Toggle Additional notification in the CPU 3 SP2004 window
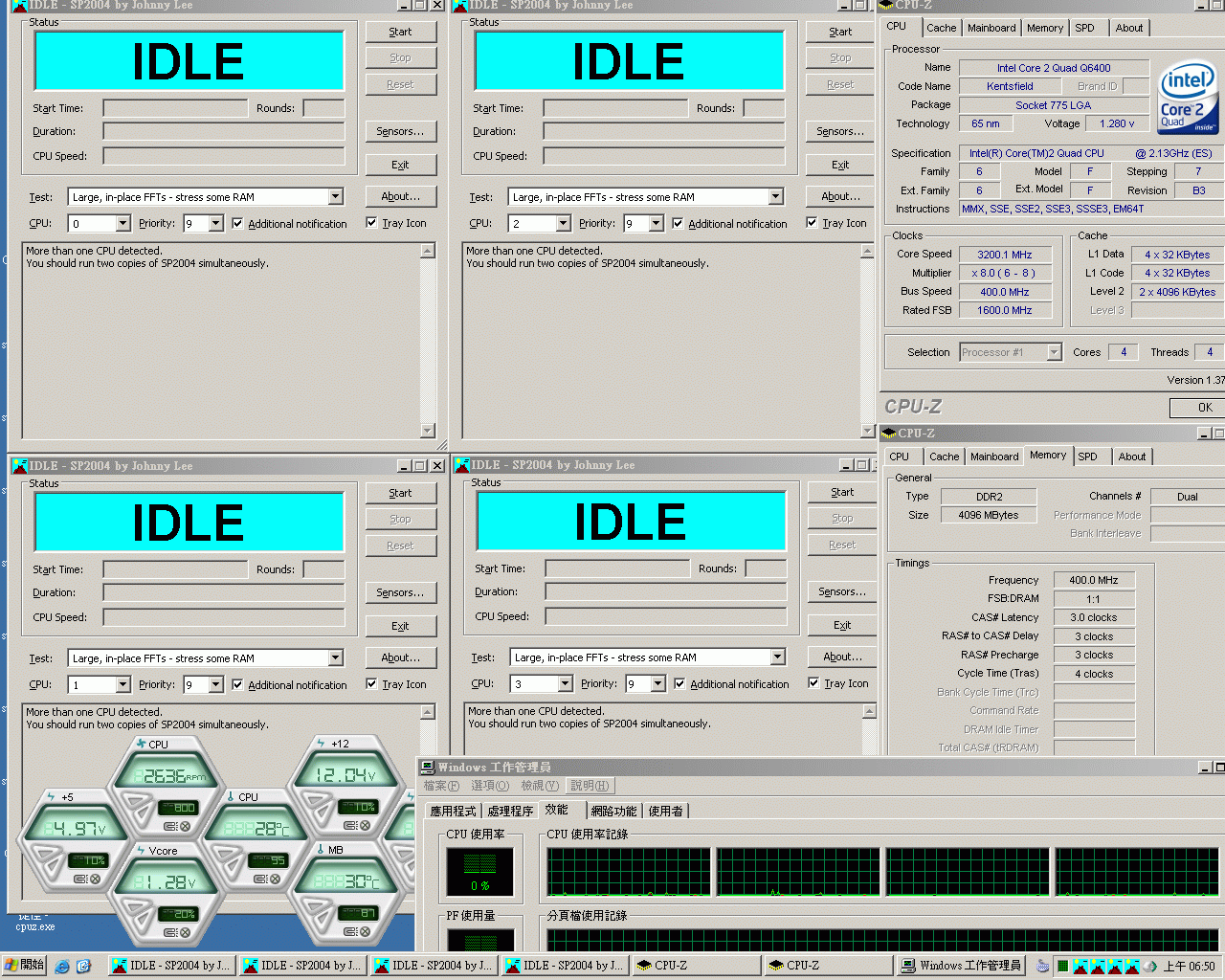1225x980 pixels. point(679,683)
